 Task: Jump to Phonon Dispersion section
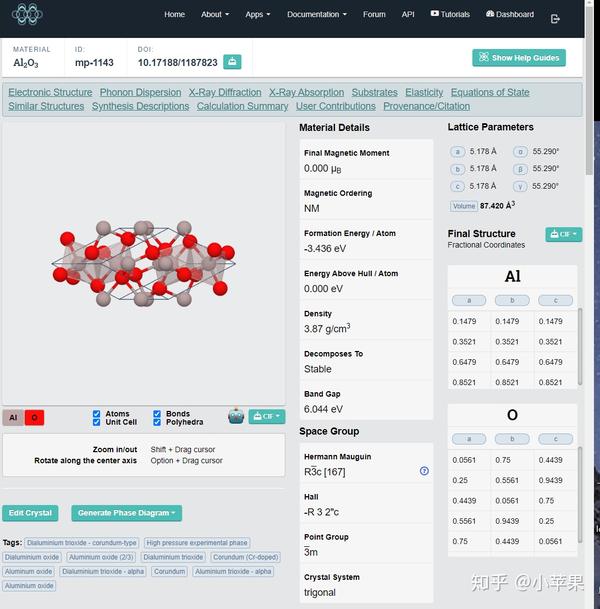[x=141, y=92]
